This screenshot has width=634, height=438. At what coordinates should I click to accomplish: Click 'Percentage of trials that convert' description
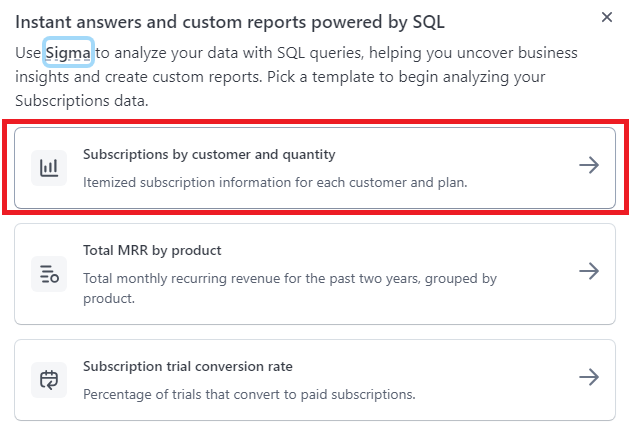coord(248,394)
